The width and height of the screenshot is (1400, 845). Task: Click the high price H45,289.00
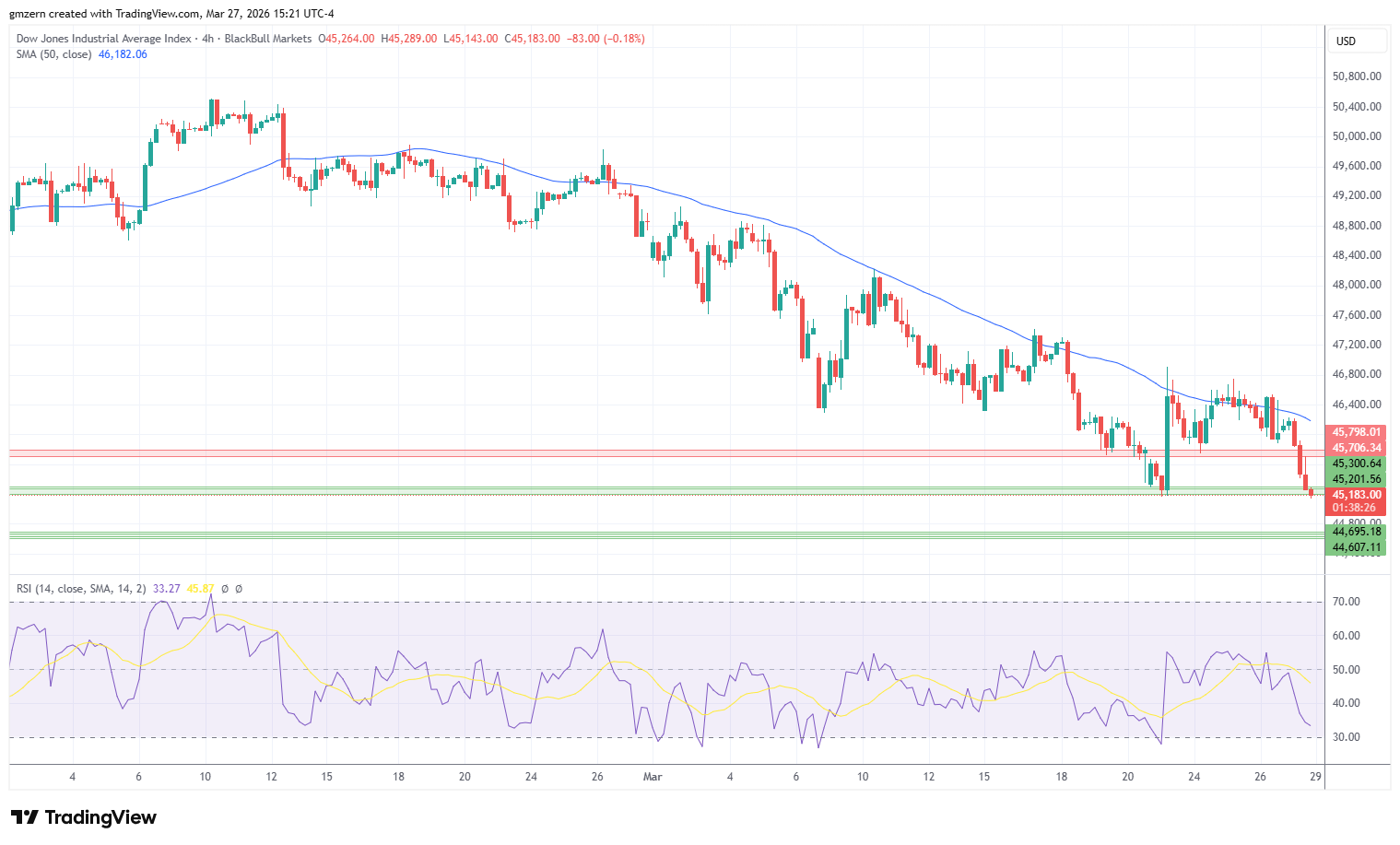click(x=409, y=39)
